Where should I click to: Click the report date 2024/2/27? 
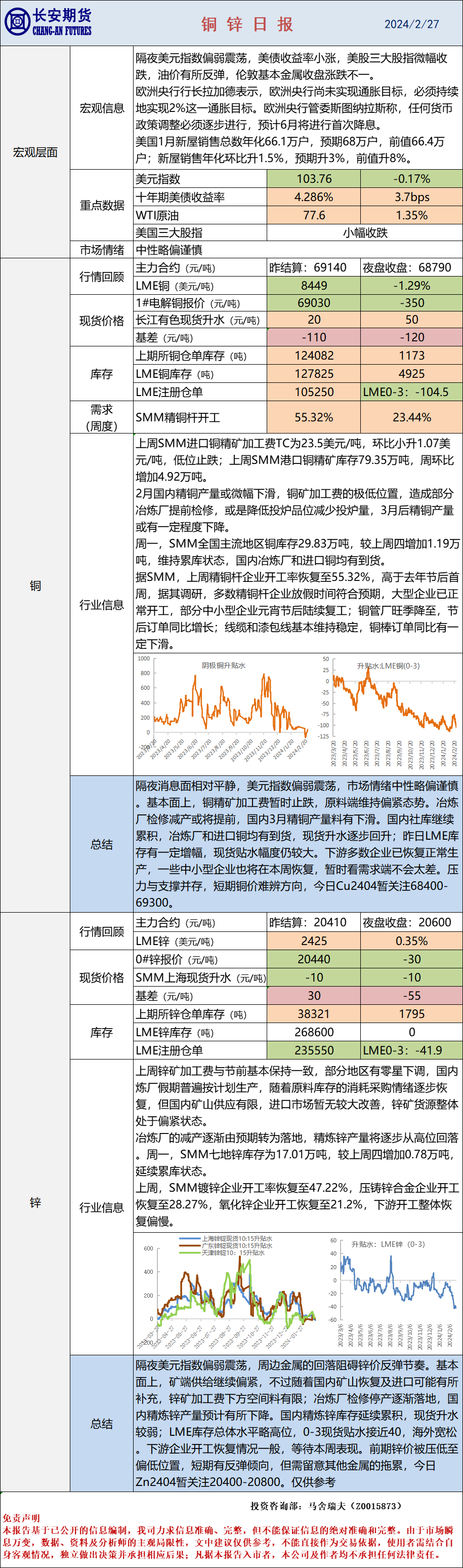pos(411,24)
